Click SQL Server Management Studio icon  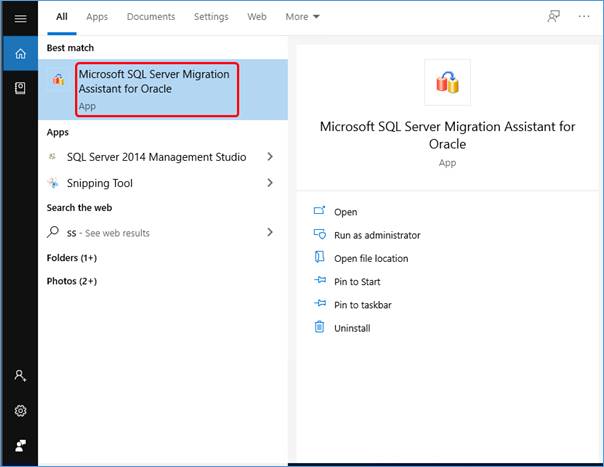pyautogui.click(x=53, y=156)
